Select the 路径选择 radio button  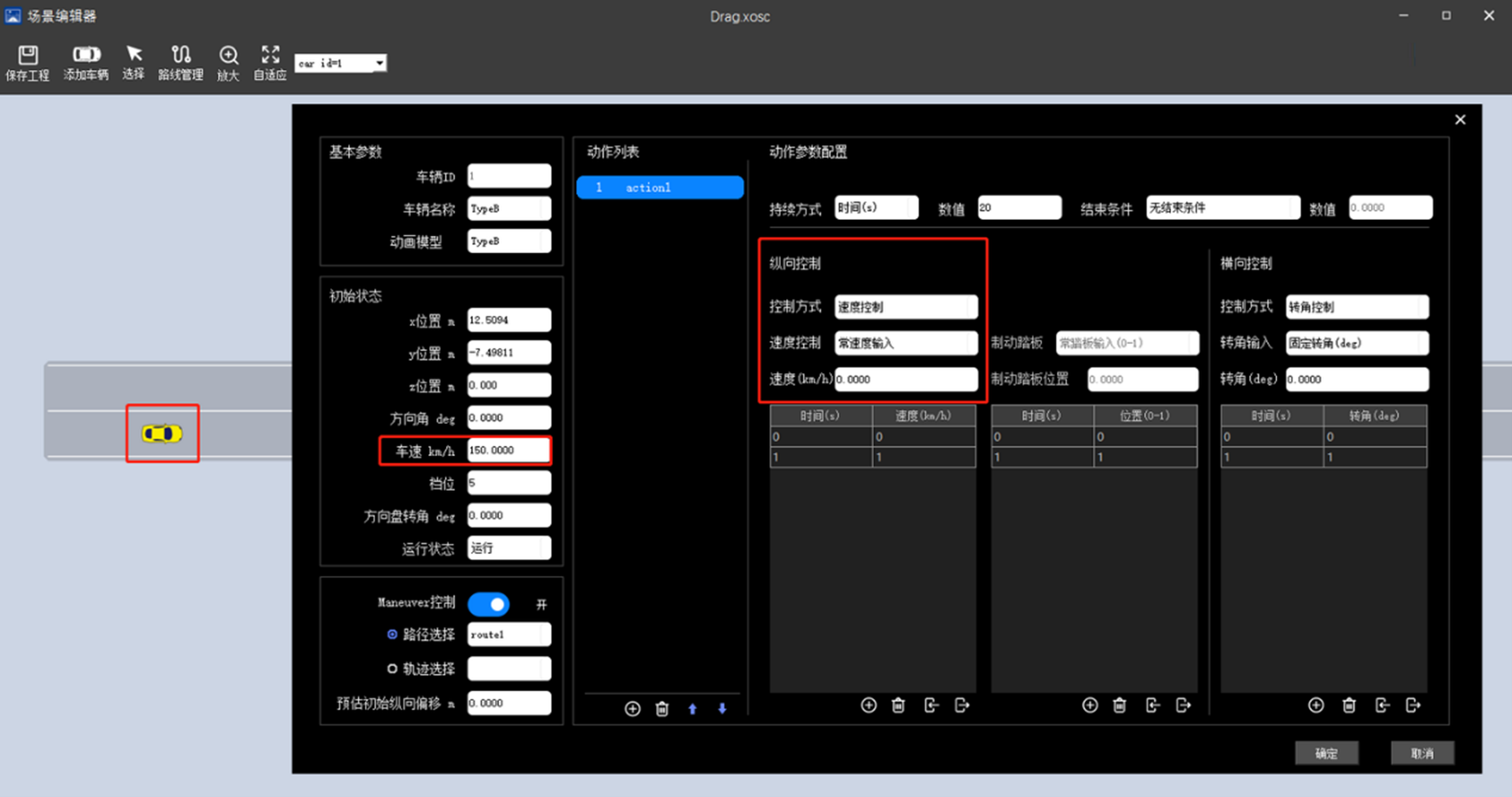392,634
